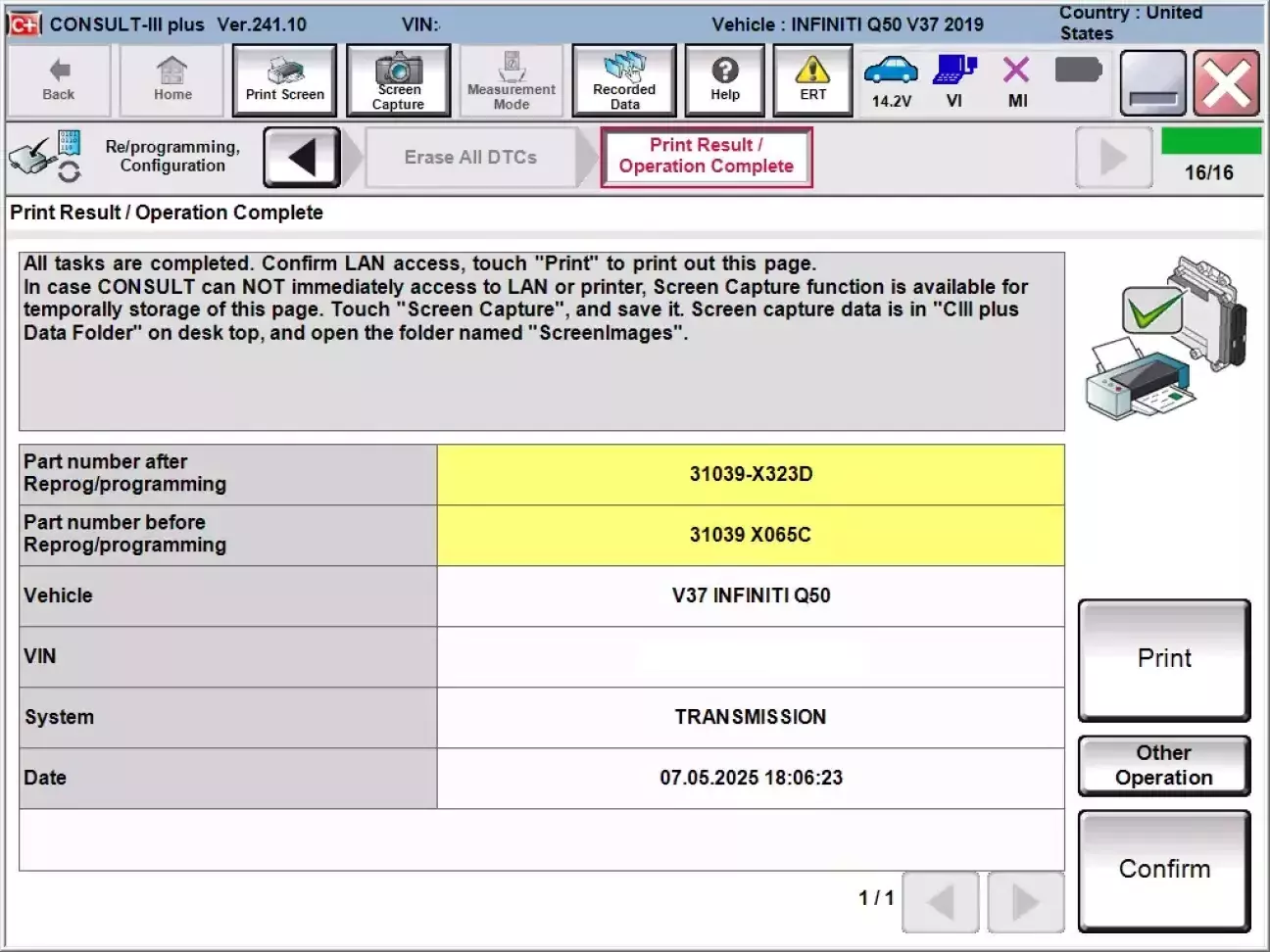Click the MI status X icon
The width and height of the screenshot is (1270, 952).
pyautogui.click(x=1017, y=80)
